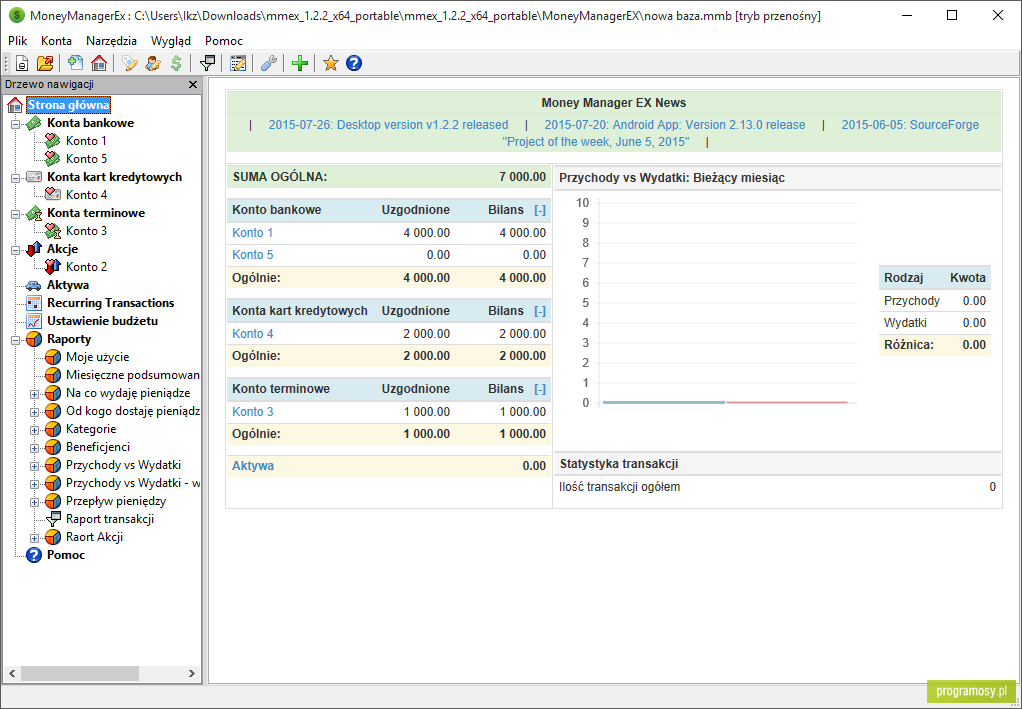Select Strona główna in the navigation tree

click(x=68, y=105)
